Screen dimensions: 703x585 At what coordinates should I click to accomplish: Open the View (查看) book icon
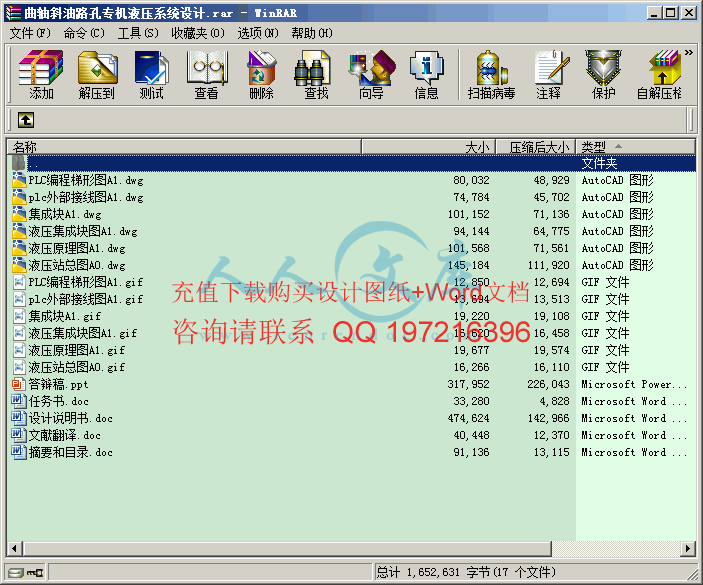pos(207,74)
